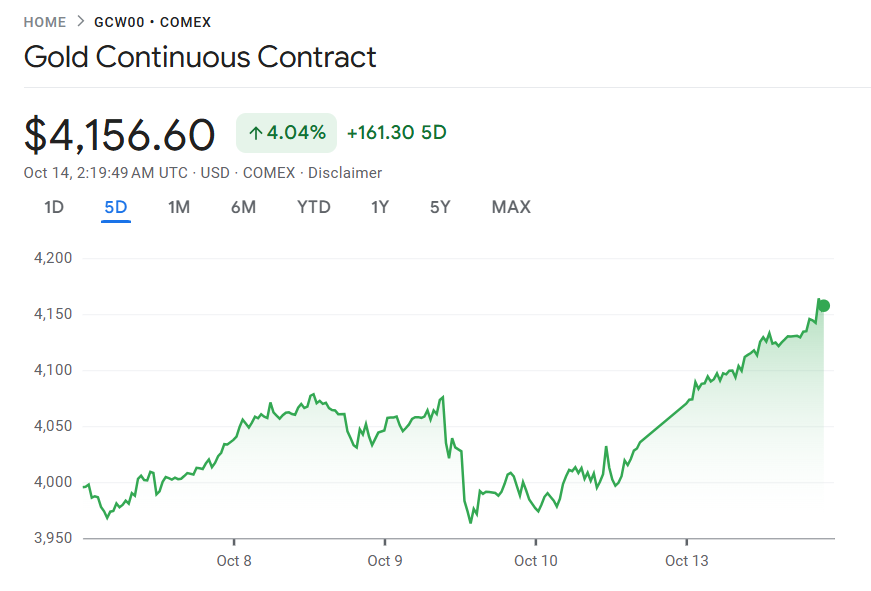Viewport: 871px width, 591px height.
Task: Switch chart to 6M range
Action: [x=243, y=207]
